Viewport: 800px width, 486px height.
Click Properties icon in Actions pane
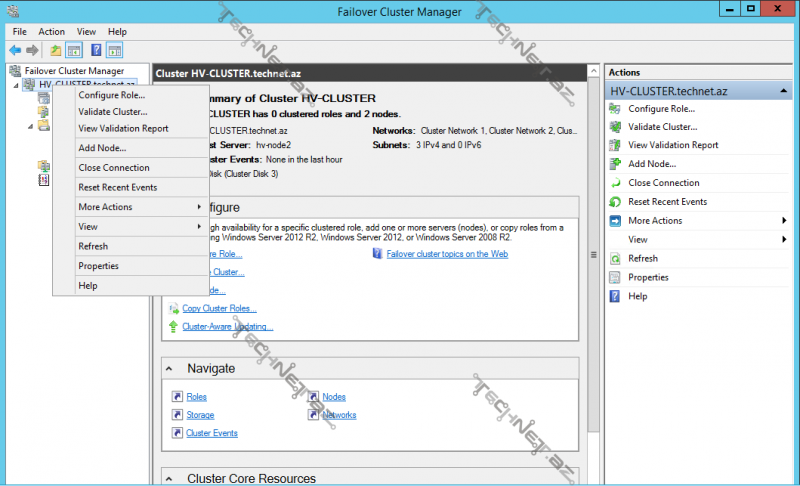pos(615,277)
